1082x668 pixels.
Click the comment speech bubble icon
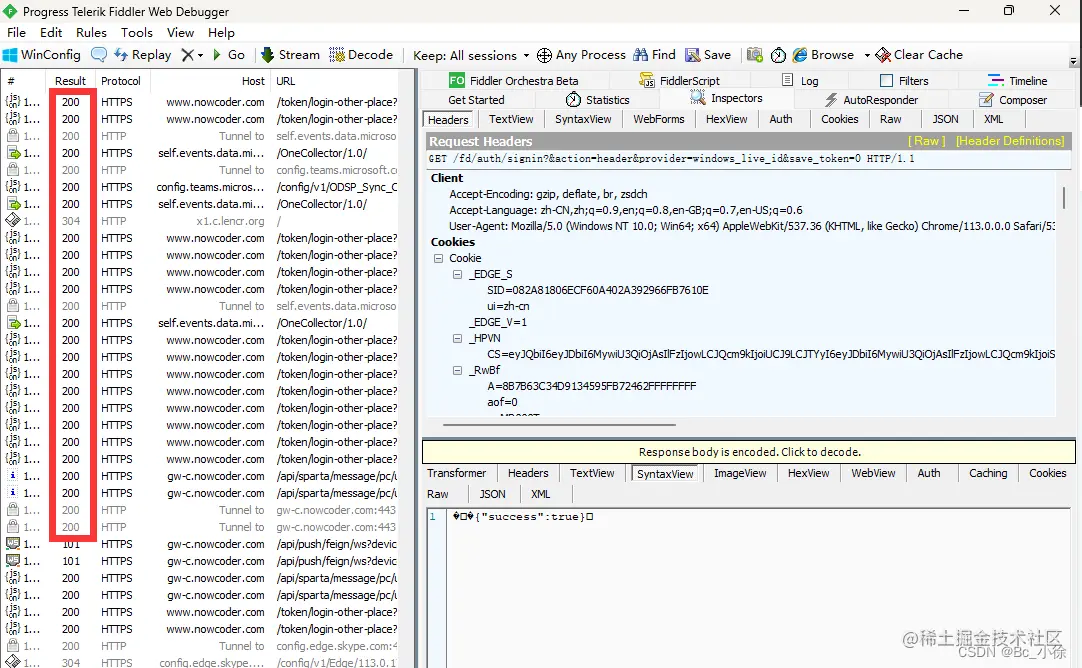(99, 55)
